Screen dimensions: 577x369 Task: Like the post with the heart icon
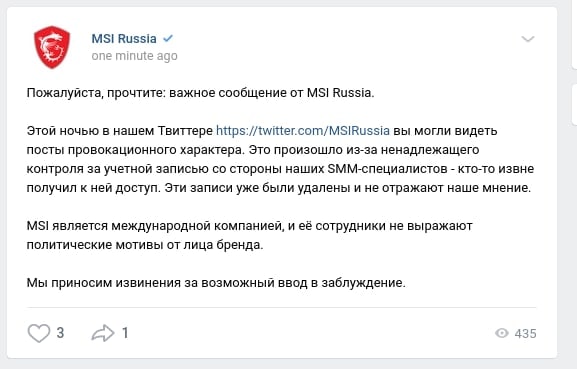coord(39,333)
